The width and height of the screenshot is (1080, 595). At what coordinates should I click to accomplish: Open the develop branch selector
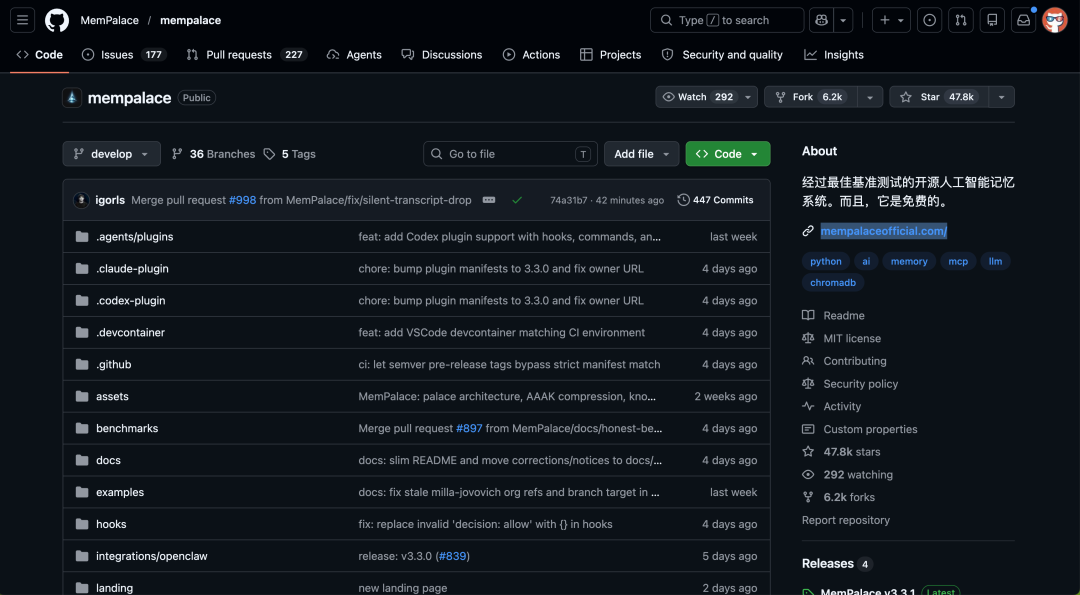[x=112, y=154]
